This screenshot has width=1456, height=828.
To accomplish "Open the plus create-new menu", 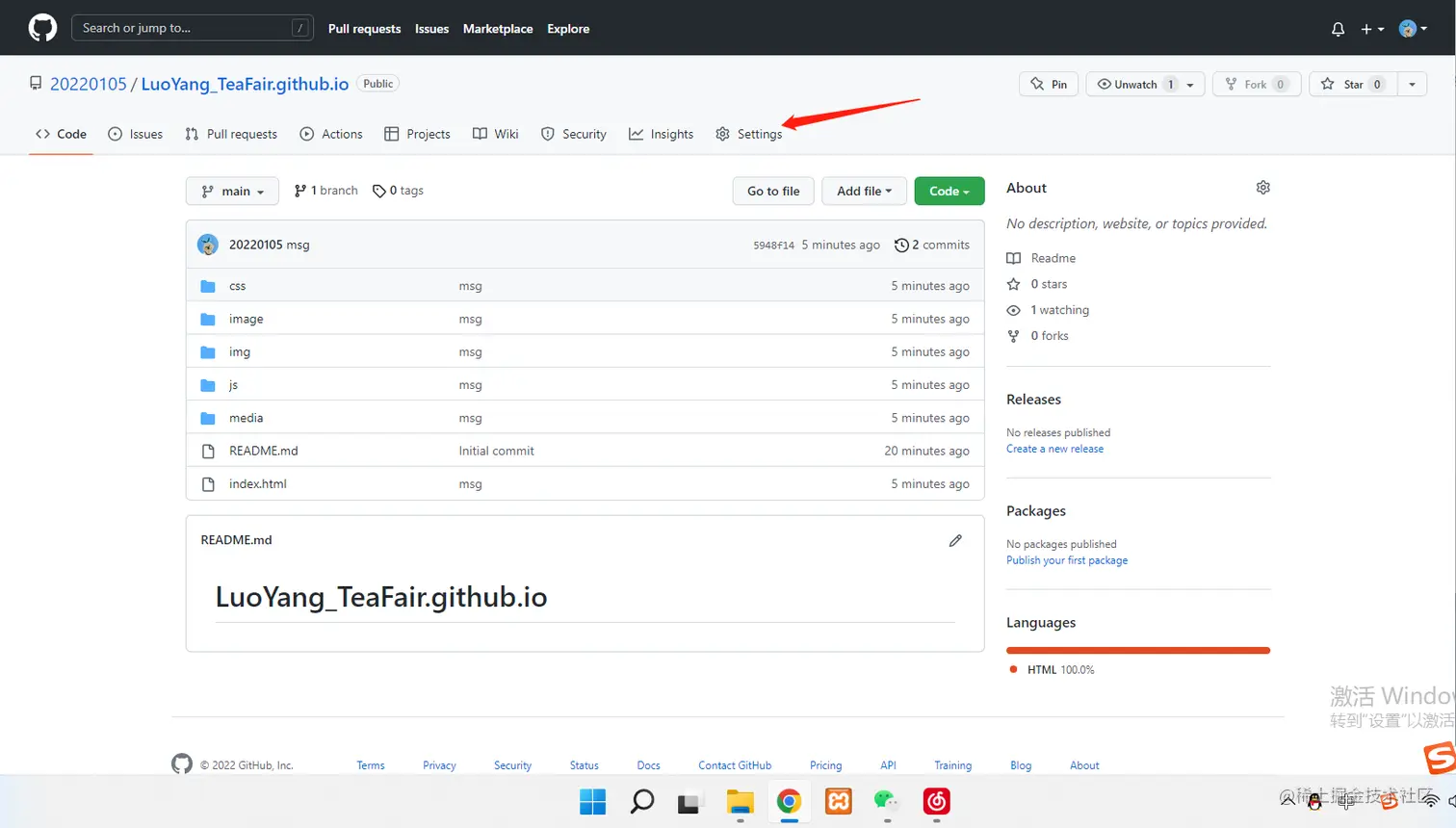I will pos(1372,29).
